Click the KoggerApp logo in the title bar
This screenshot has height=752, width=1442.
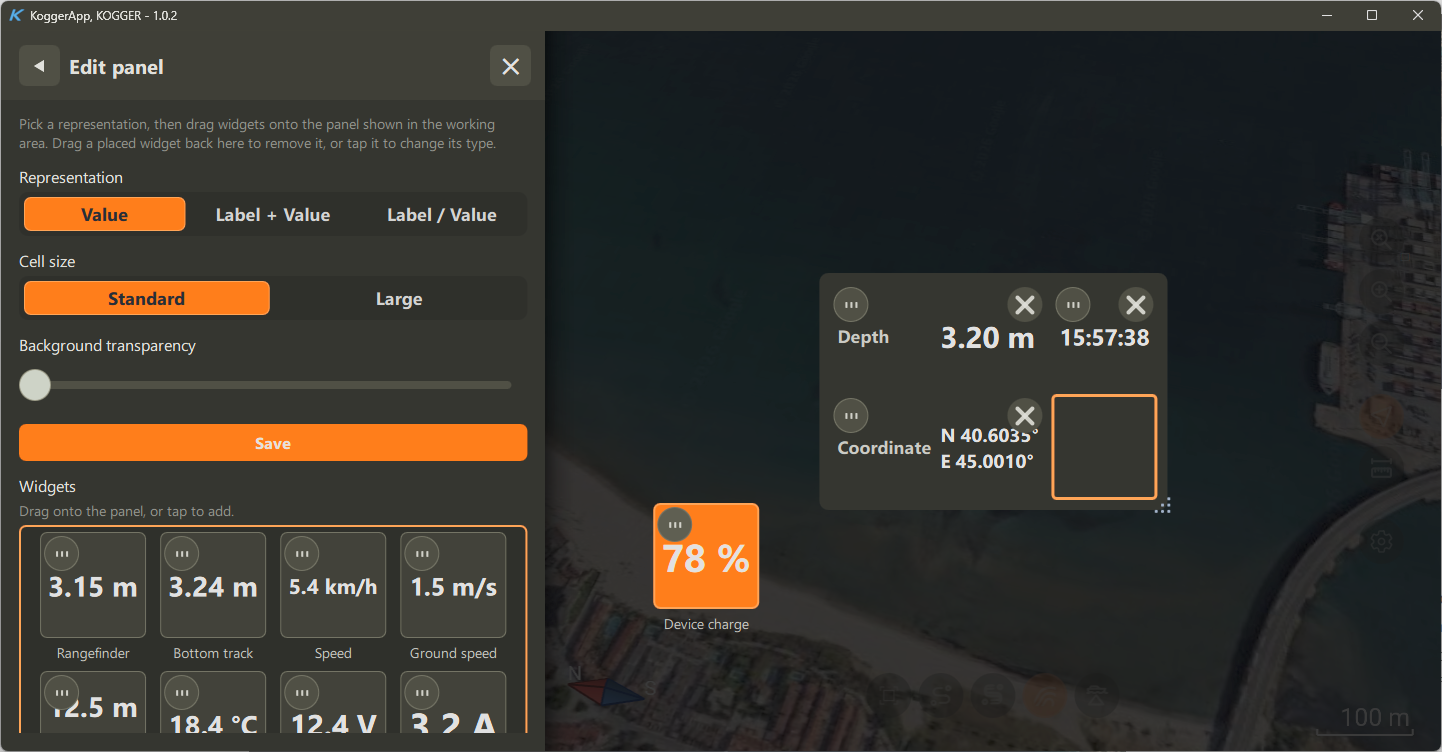pyautogui.click(x=15, y=15)
